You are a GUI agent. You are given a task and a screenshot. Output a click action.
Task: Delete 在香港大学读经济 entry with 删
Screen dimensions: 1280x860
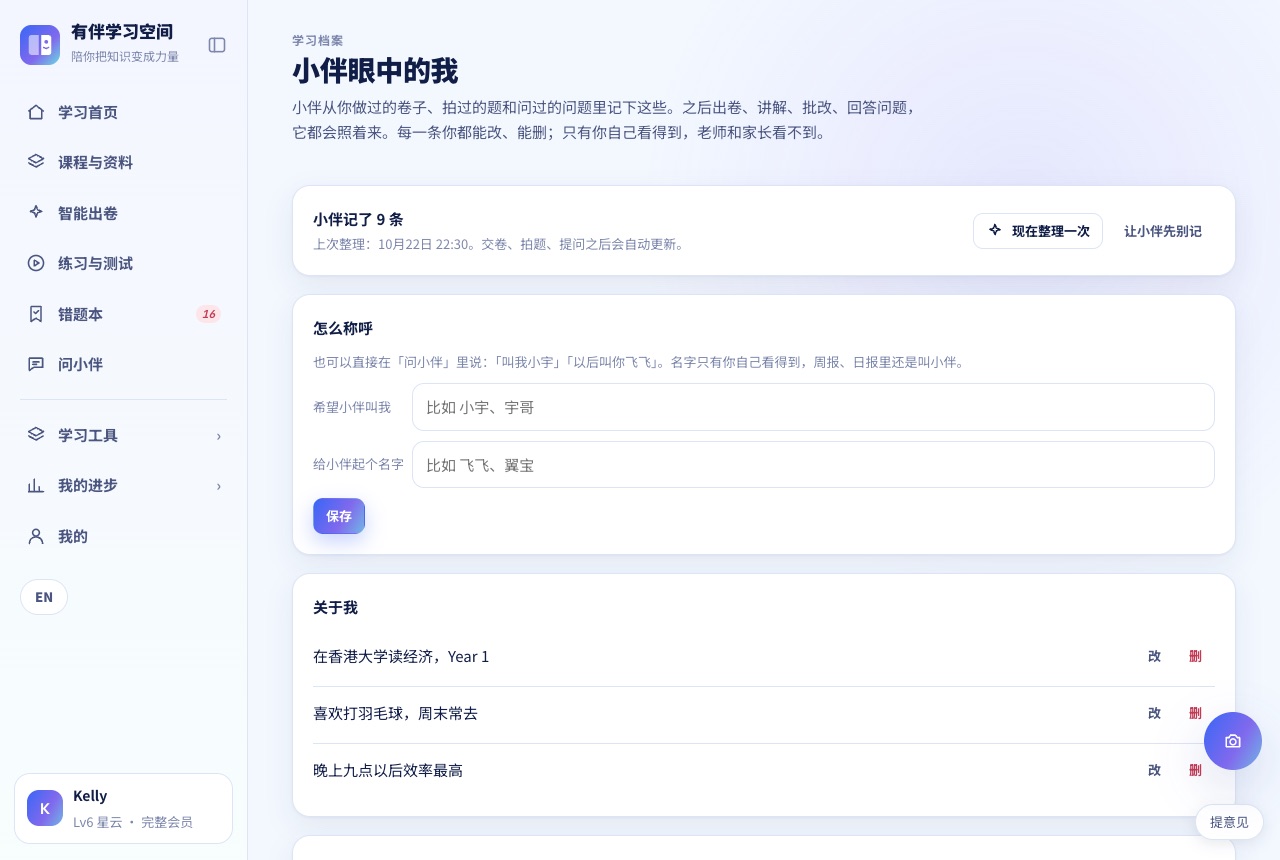(x=1195, y=656)
